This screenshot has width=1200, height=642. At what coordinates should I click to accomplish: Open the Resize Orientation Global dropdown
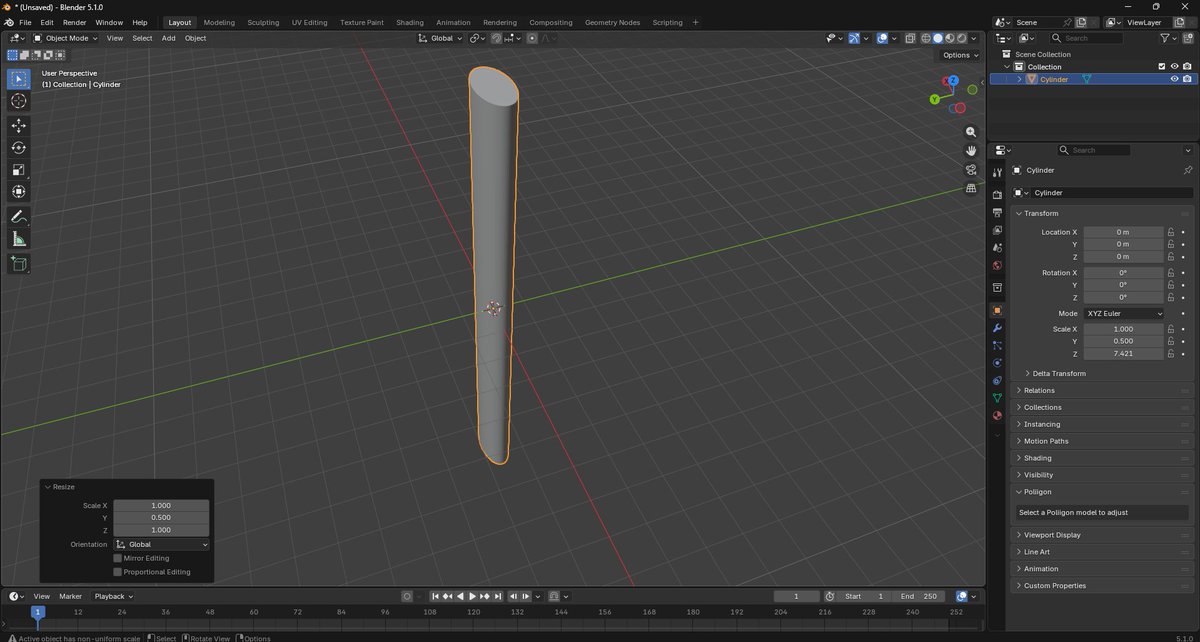(161, 544)
